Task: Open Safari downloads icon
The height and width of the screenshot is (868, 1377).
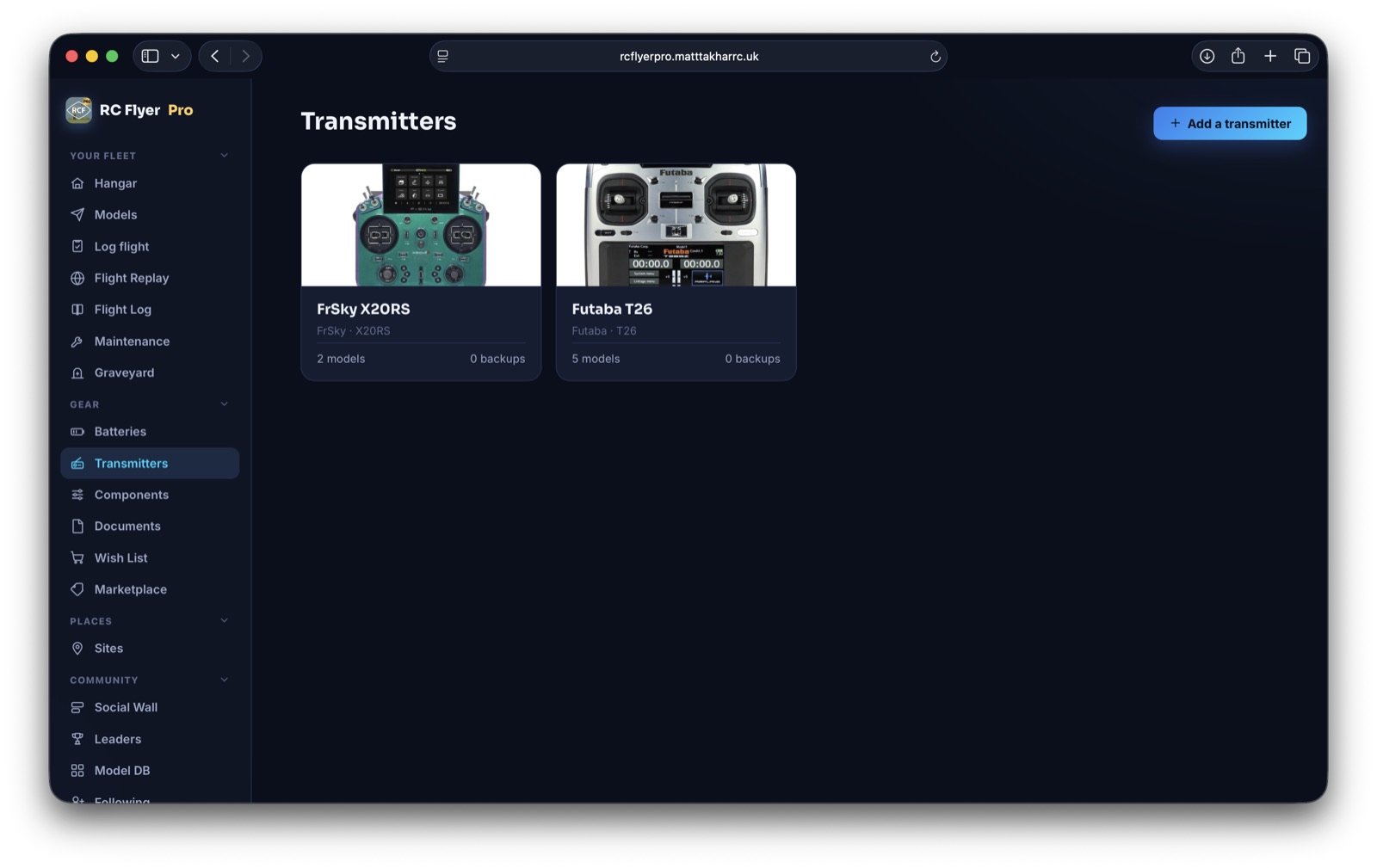Action: click(x=1207, y=56)
